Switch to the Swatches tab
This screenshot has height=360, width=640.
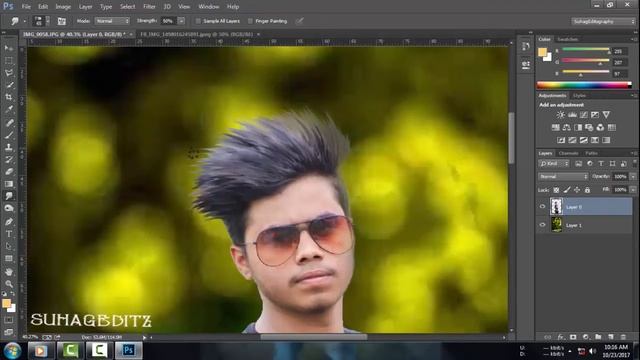(x=567, y=39)
